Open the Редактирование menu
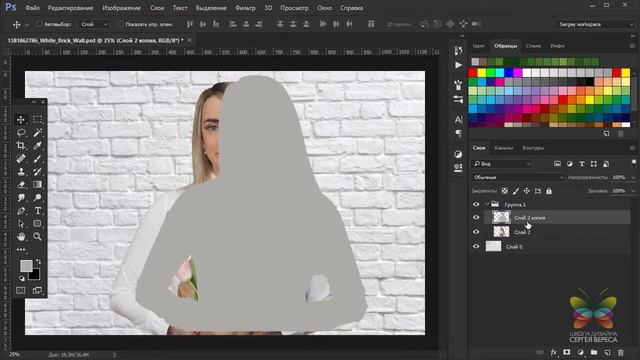The height and width of the screenshot is (360, 640). 70,8
